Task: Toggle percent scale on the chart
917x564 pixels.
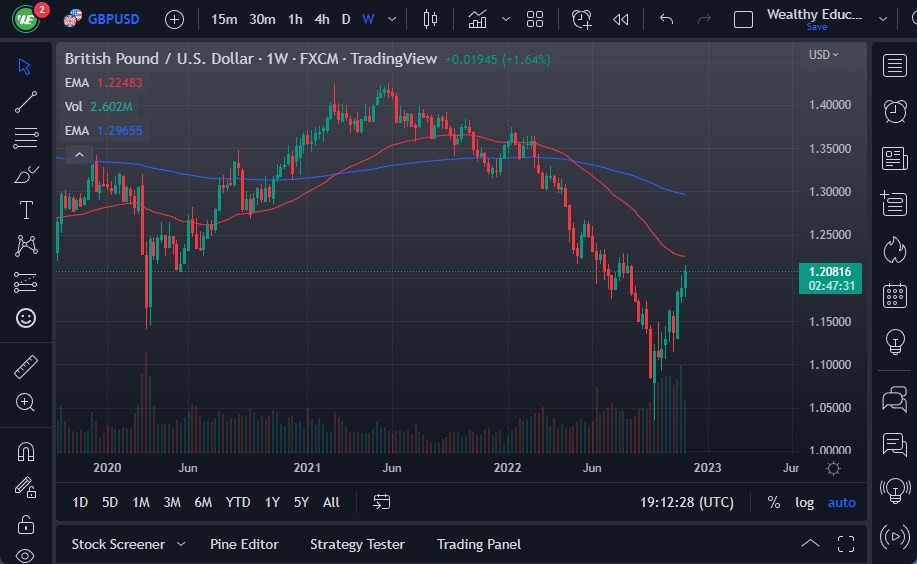Action: (x=773, y=502)
